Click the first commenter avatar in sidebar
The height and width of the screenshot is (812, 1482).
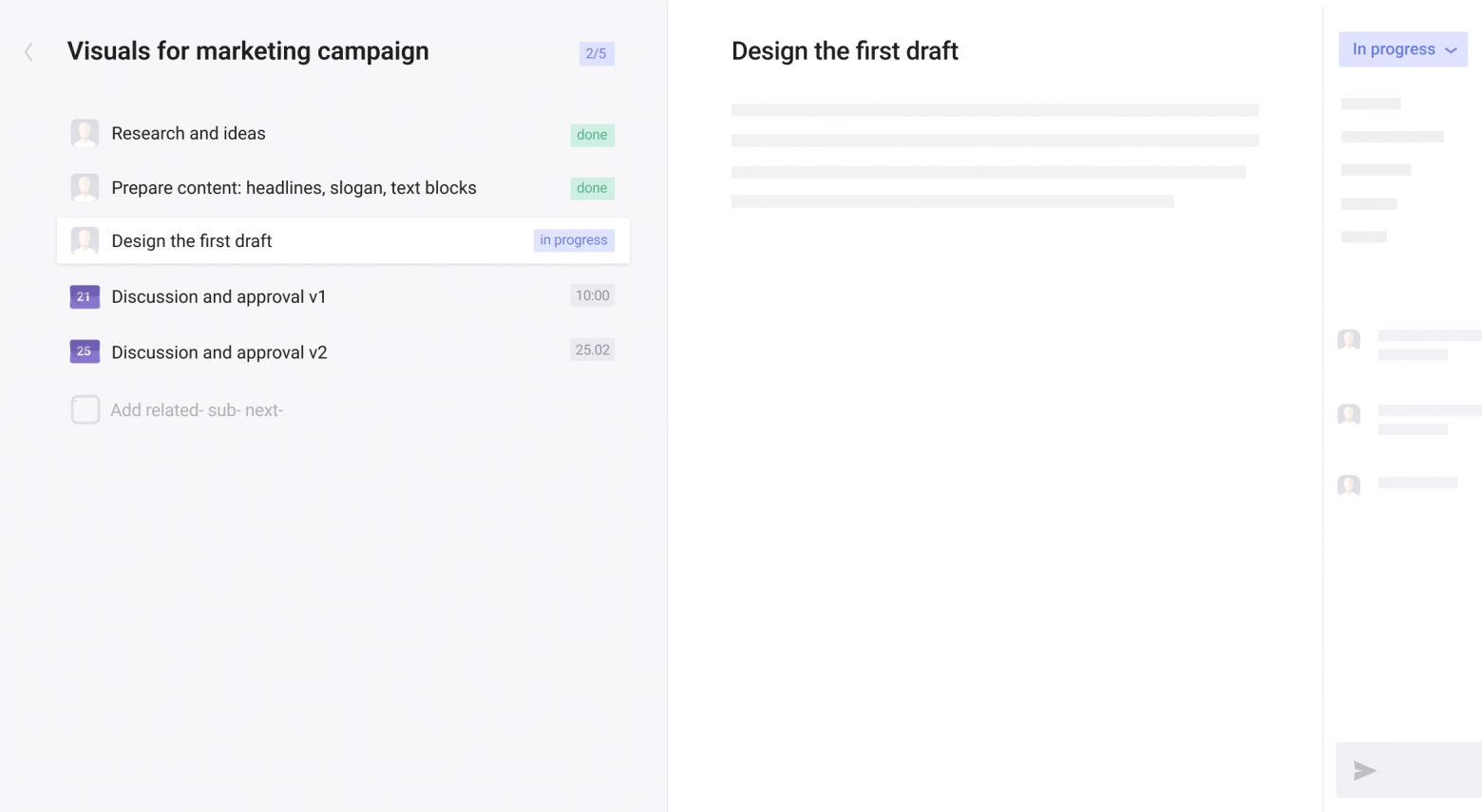coord(1348,340)
